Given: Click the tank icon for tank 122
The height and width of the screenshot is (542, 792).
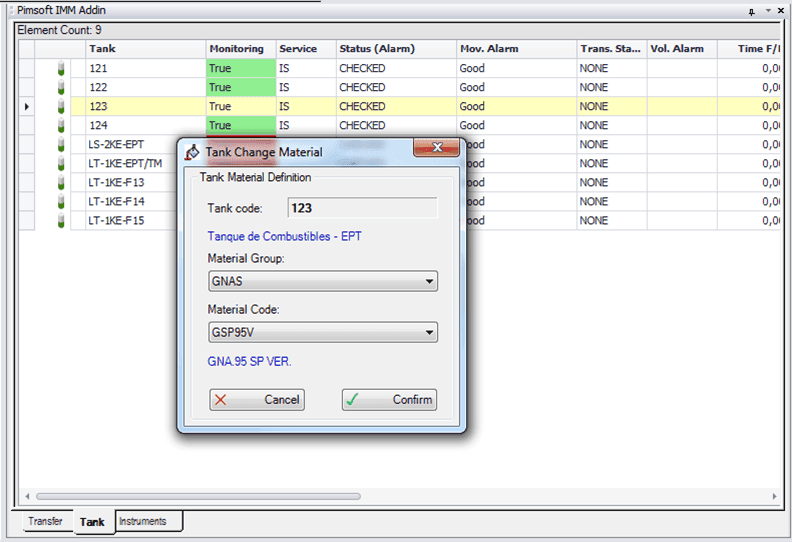Looking at the screenshot, I should [x=61, y=87].
